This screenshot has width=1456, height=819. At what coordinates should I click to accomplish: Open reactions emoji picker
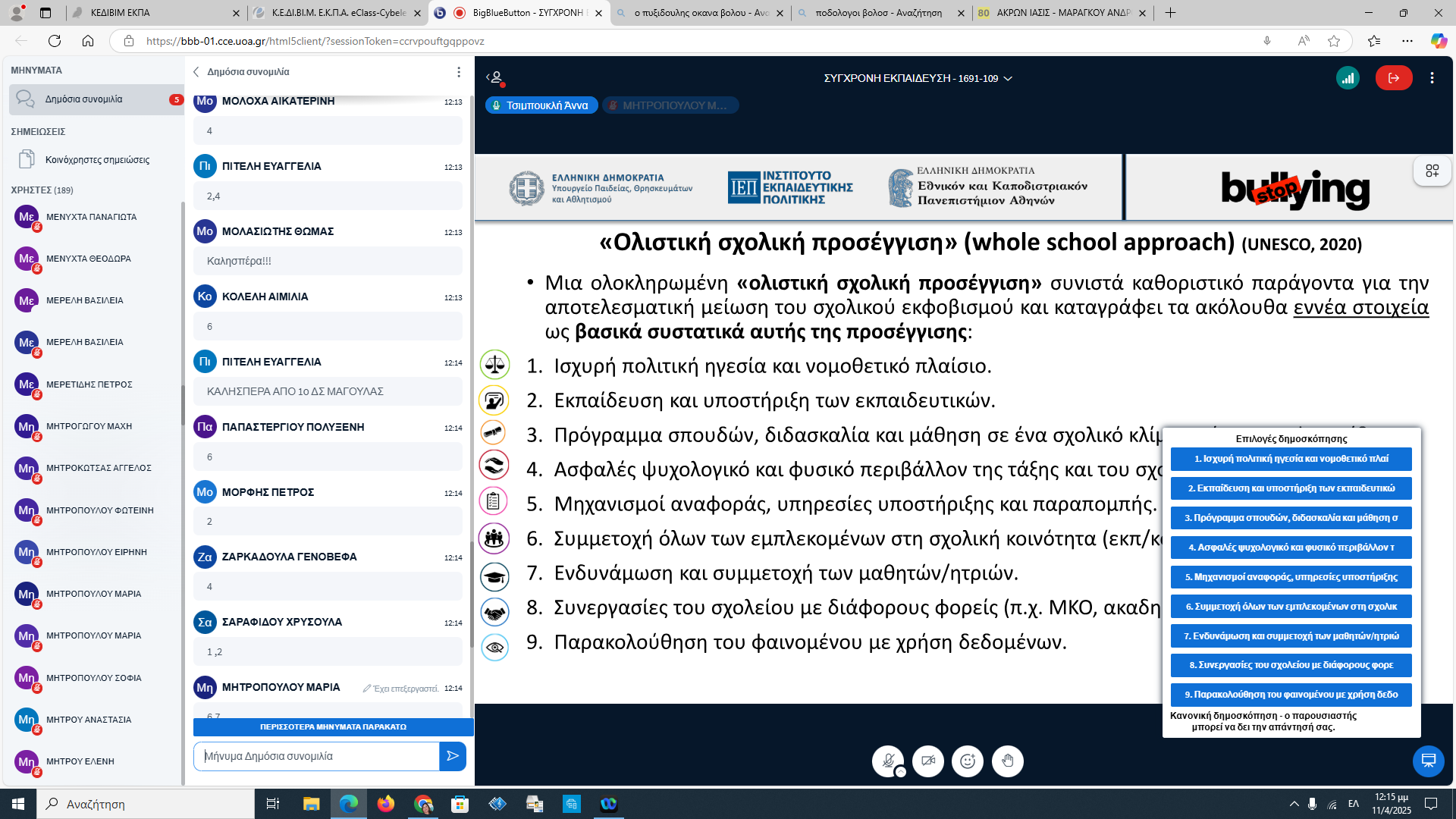click(x=968, y=761)
